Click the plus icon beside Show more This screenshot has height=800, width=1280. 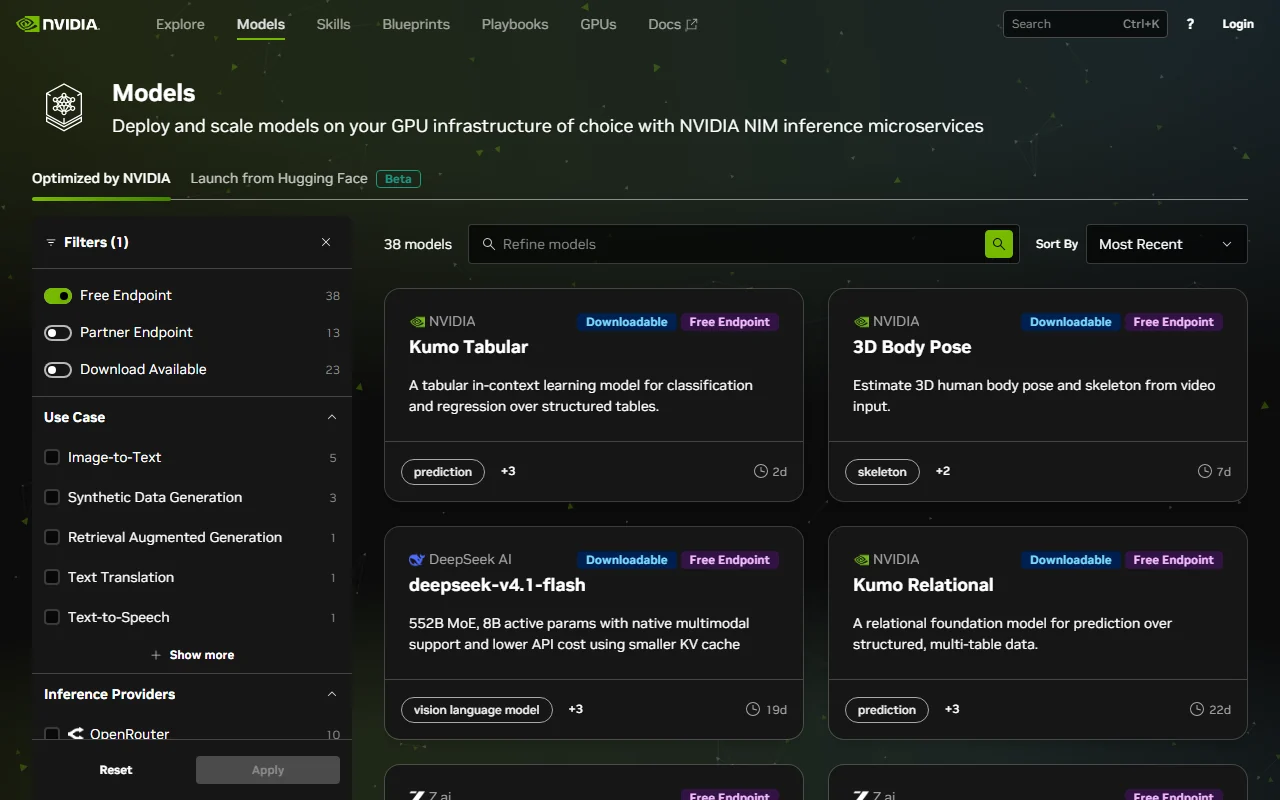[x=156, y=655]
